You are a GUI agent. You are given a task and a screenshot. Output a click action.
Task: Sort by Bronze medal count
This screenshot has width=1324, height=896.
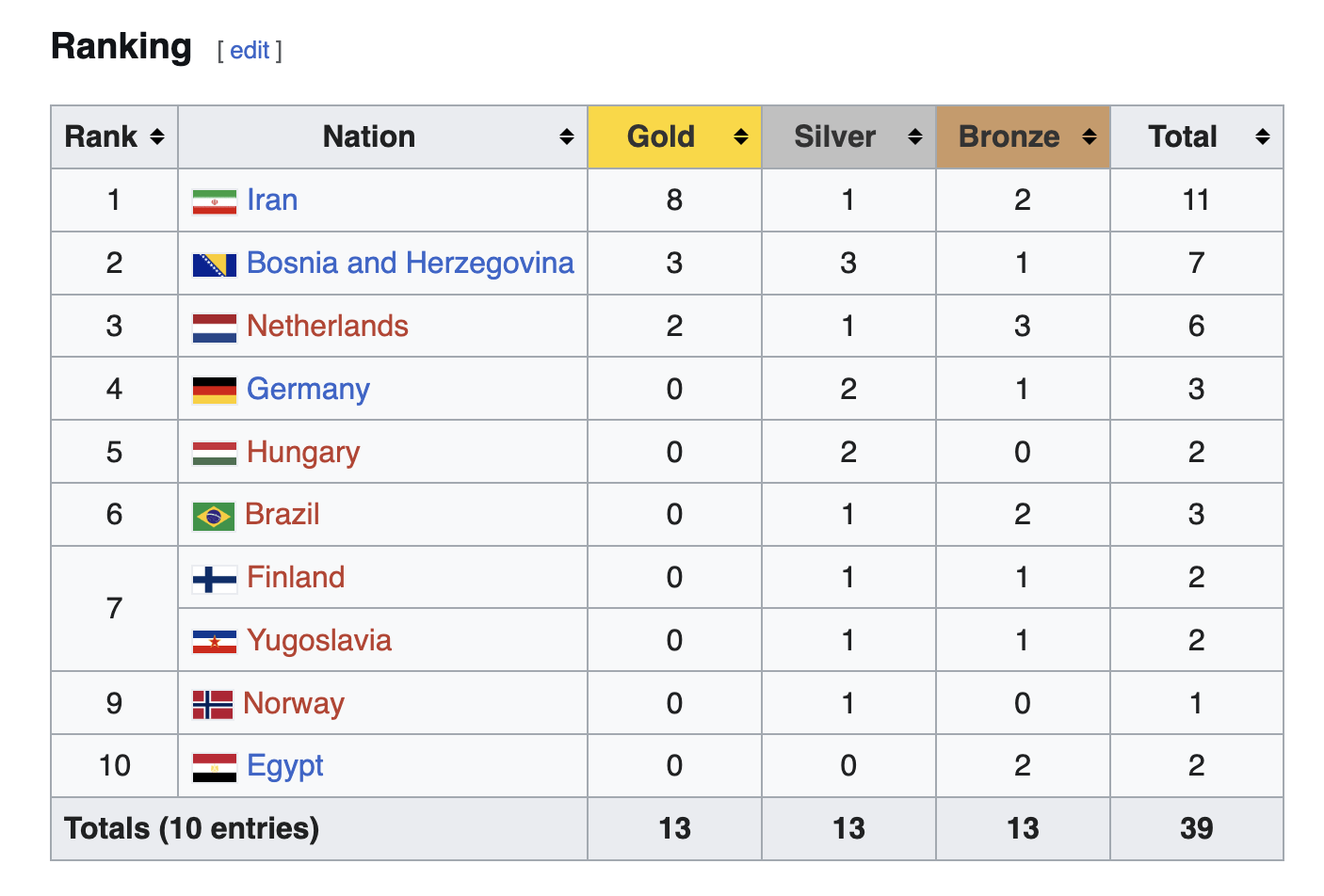1089,137
